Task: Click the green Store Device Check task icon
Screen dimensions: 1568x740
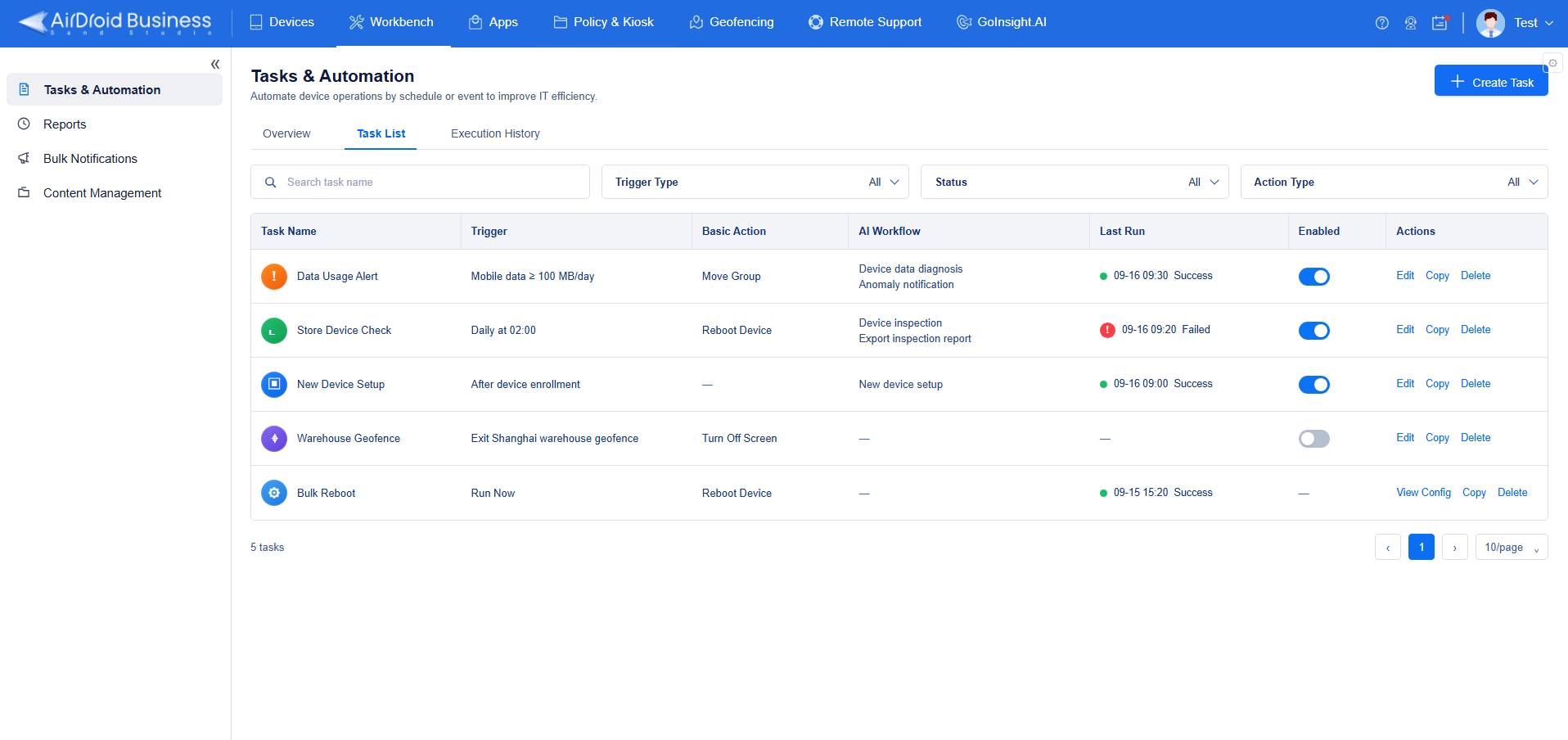Action: pyautogui.click(x=274, y=331)
